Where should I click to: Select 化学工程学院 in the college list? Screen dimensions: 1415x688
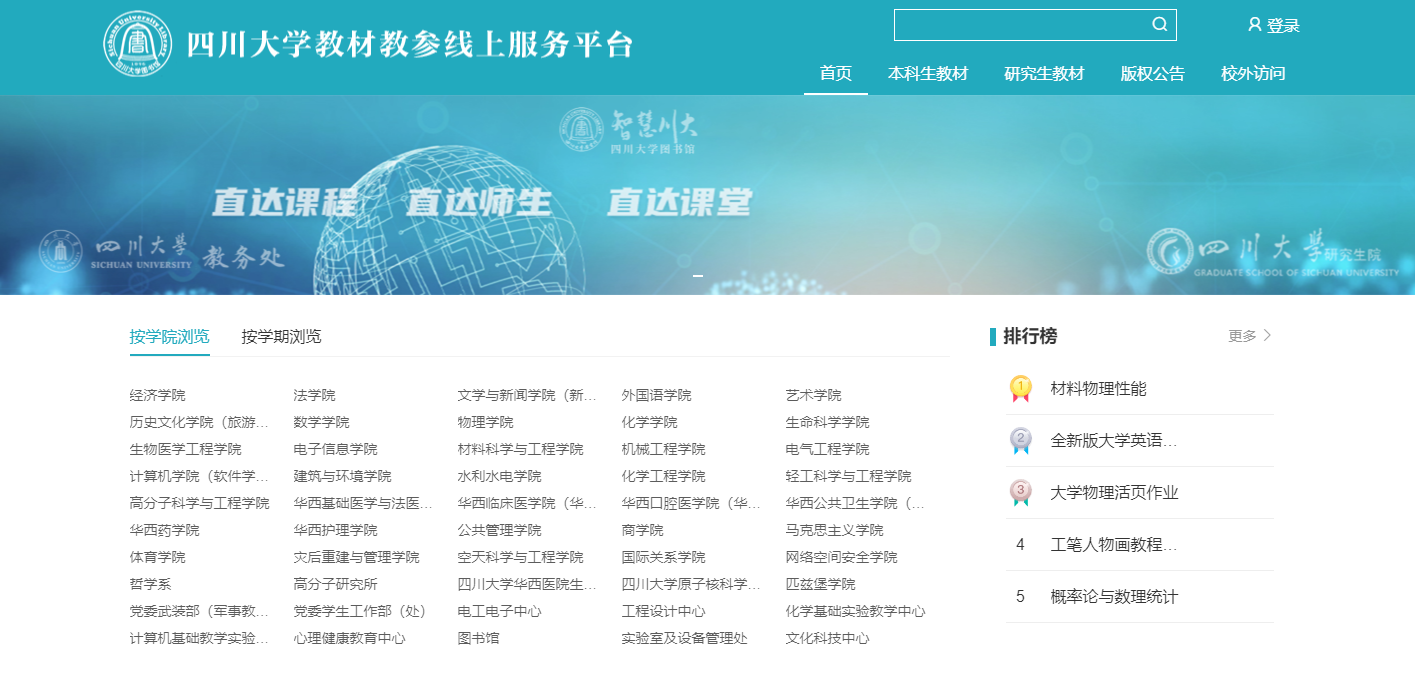(x=664, y=477)
